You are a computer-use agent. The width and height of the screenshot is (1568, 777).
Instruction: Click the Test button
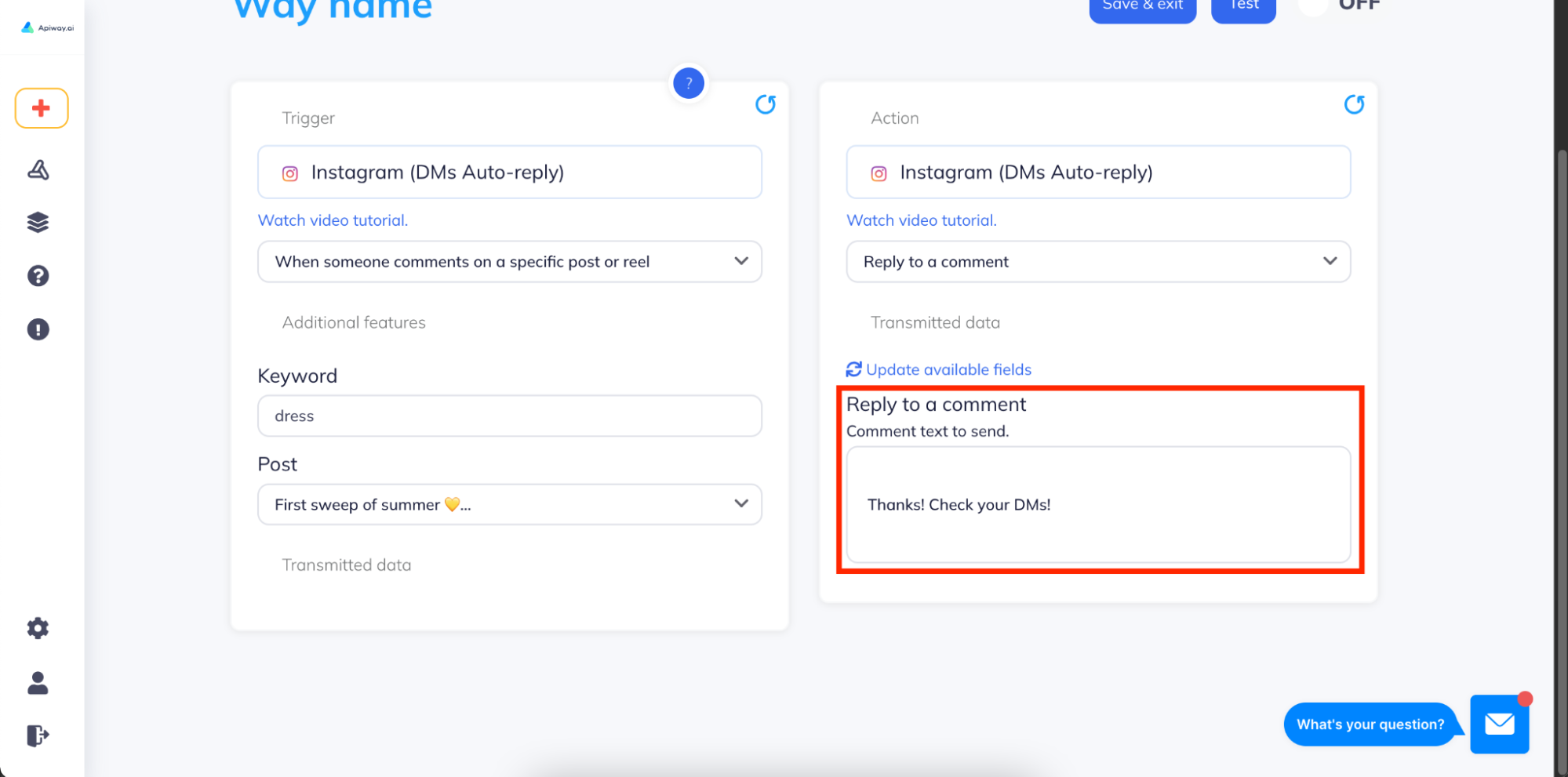pos(1243,8)
